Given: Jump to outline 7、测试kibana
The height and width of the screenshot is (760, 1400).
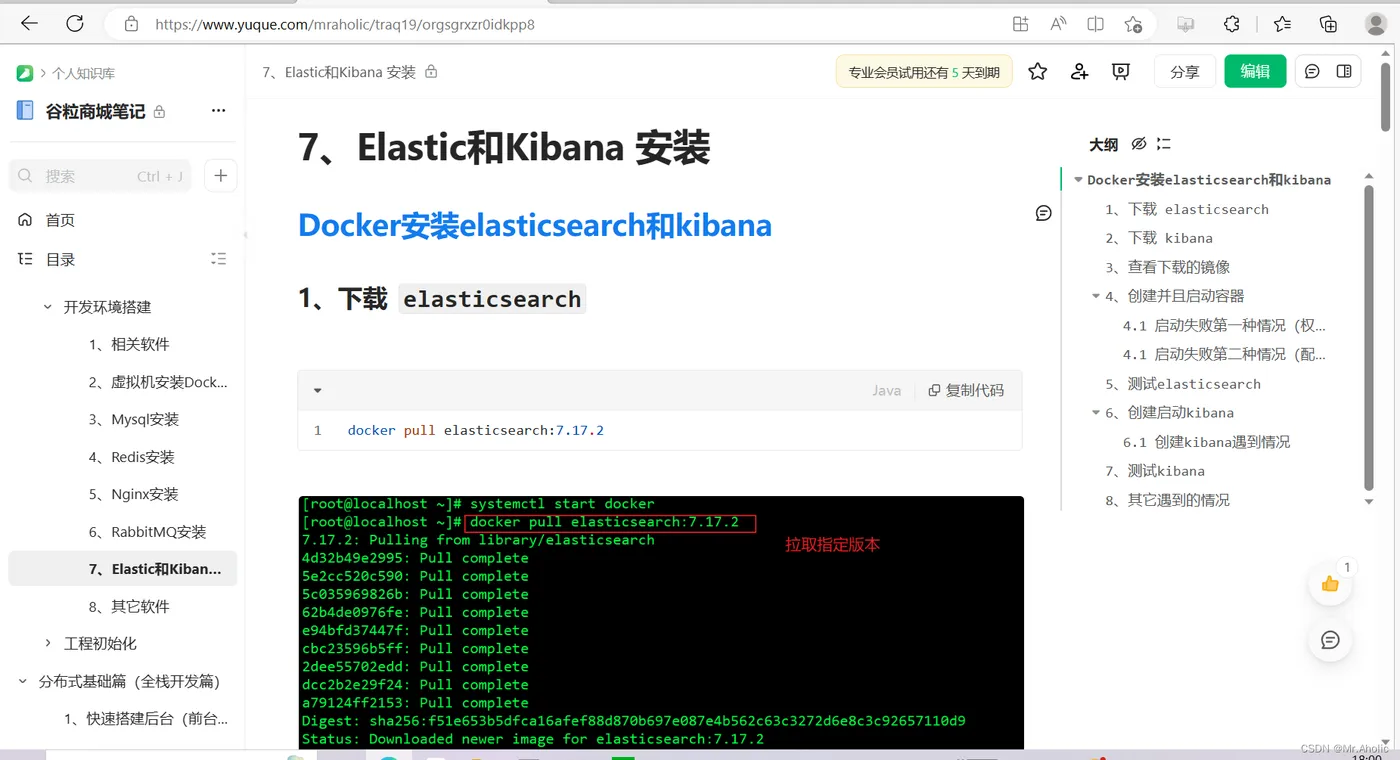Looking at the screenshot, I should [x=1154, y=471].
